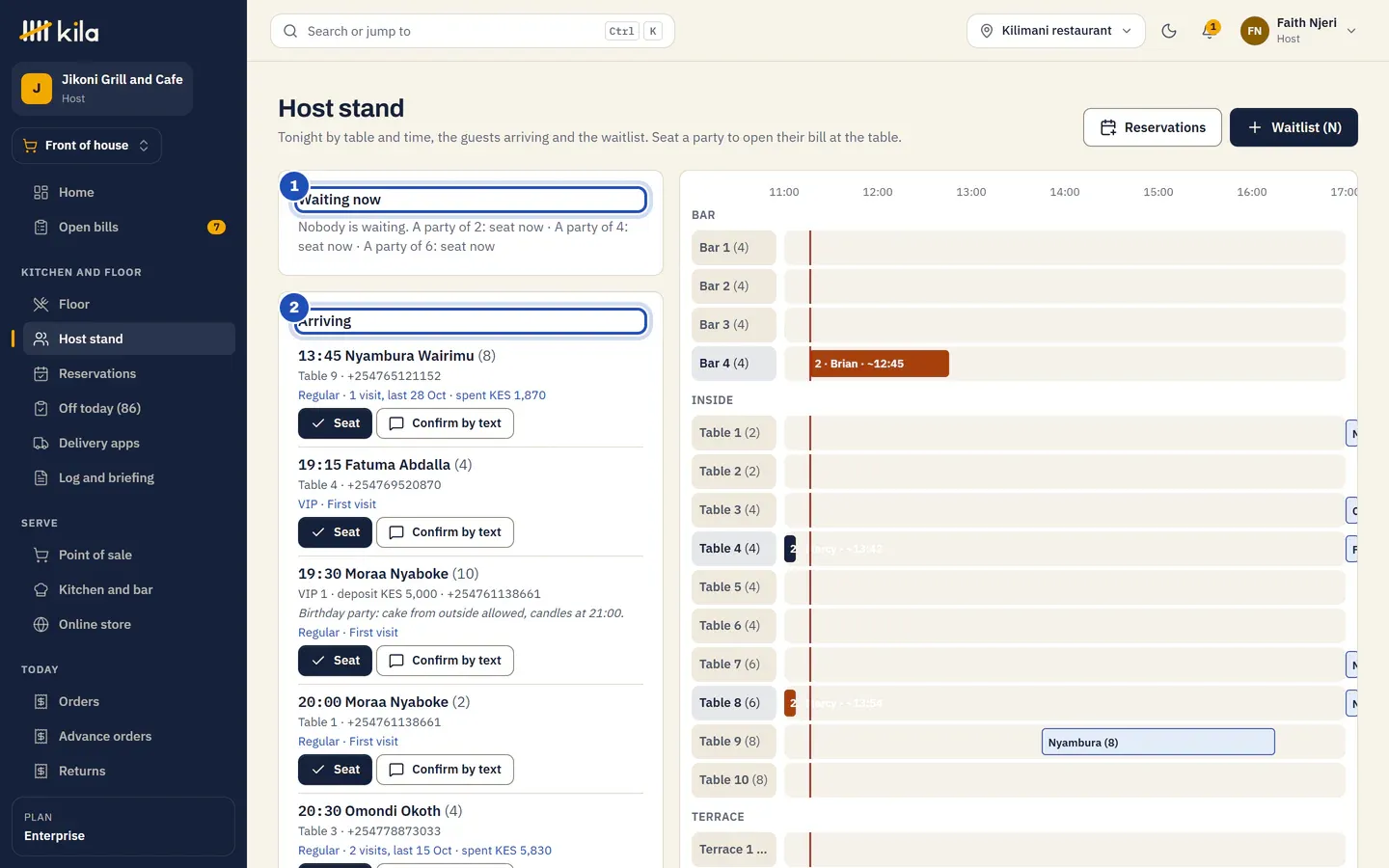
Task: Select the Brian booking on Bar 4
Action: coord(880,364)
